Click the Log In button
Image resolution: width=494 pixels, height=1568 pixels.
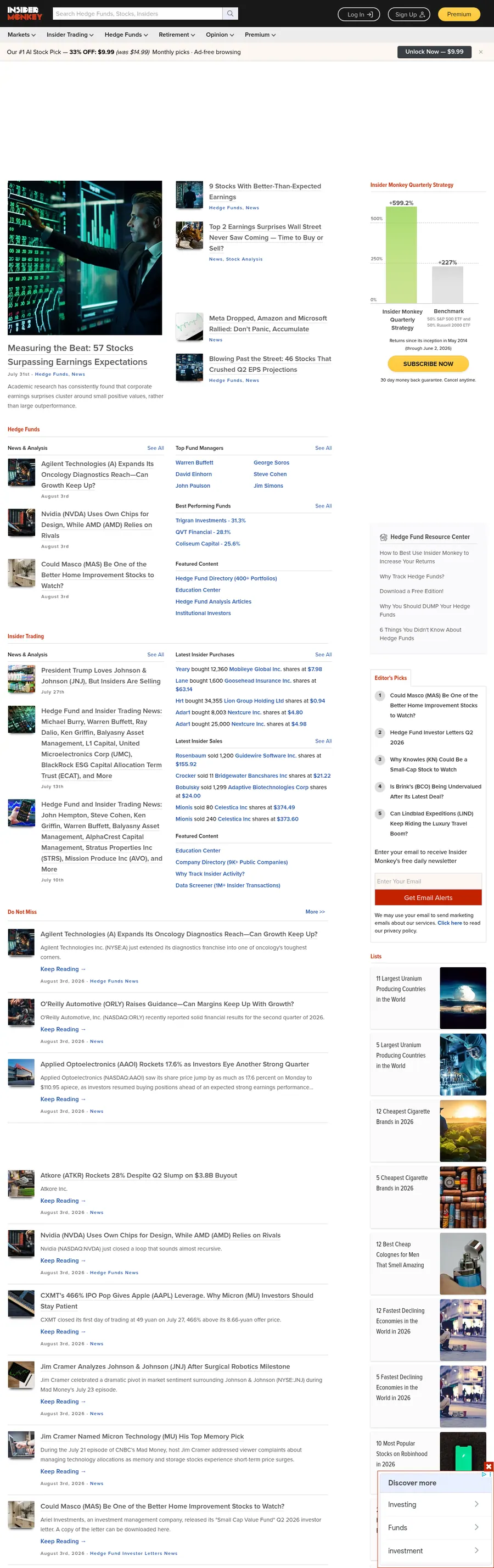point(359,14)
